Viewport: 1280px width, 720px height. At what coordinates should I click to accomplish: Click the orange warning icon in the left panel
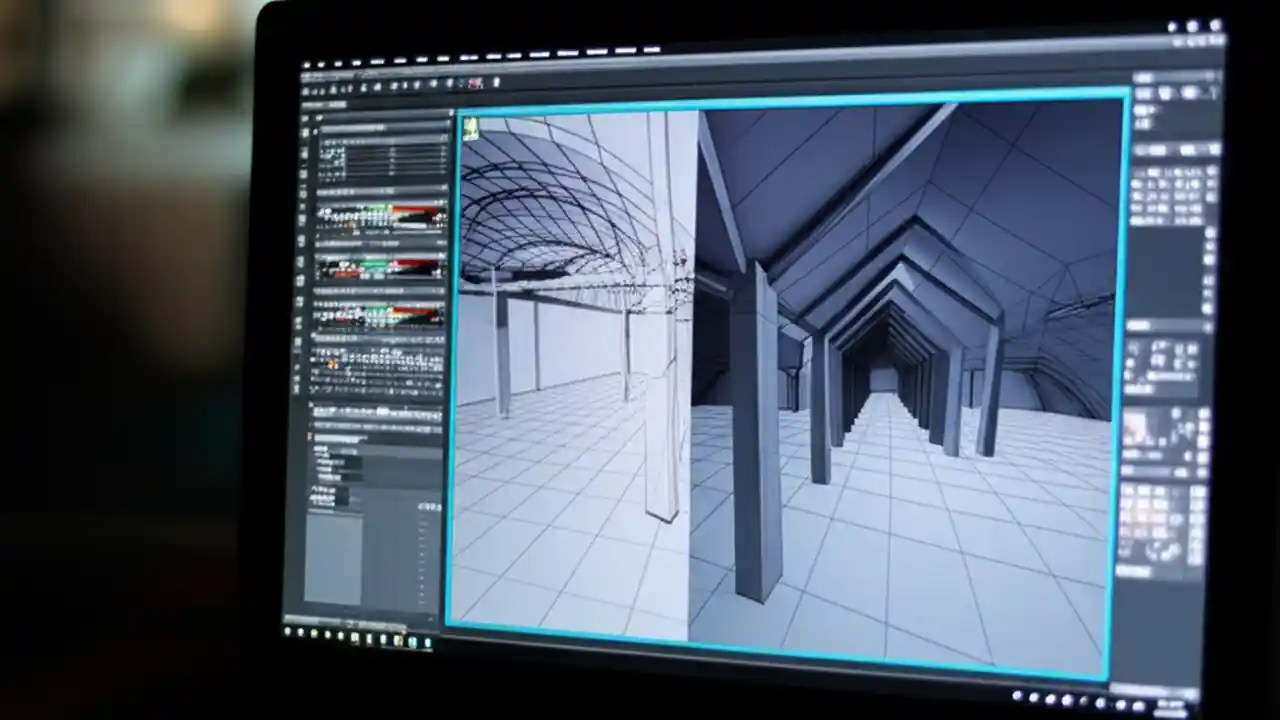point(332,362)
